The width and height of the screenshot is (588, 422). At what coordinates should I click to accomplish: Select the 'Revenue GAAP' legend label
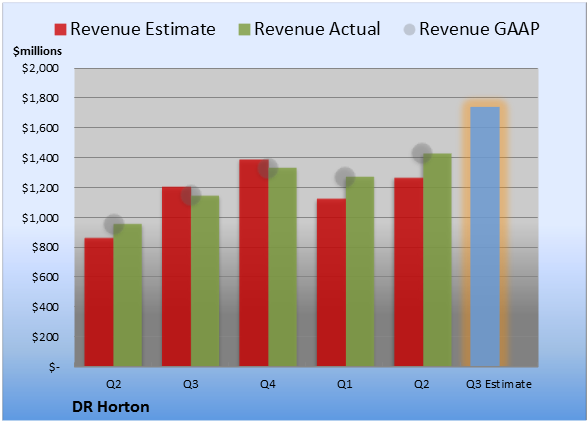(x=479, y=29)
